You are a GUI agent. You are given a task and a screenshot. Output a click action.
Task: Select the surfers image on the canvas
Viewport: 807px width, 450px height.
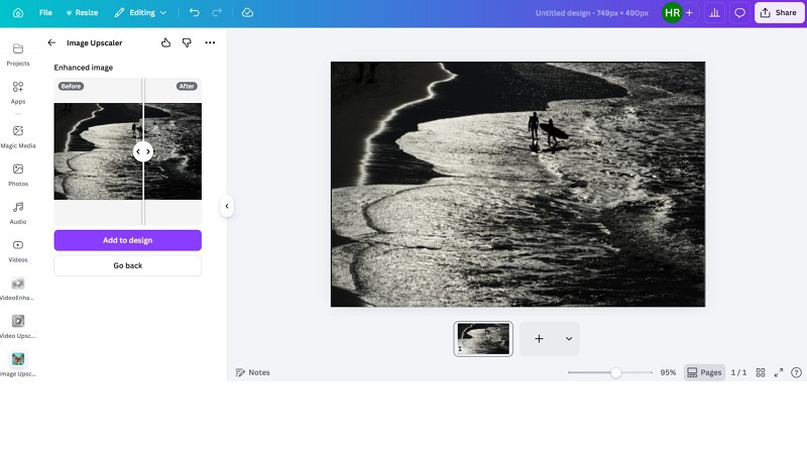518,184
